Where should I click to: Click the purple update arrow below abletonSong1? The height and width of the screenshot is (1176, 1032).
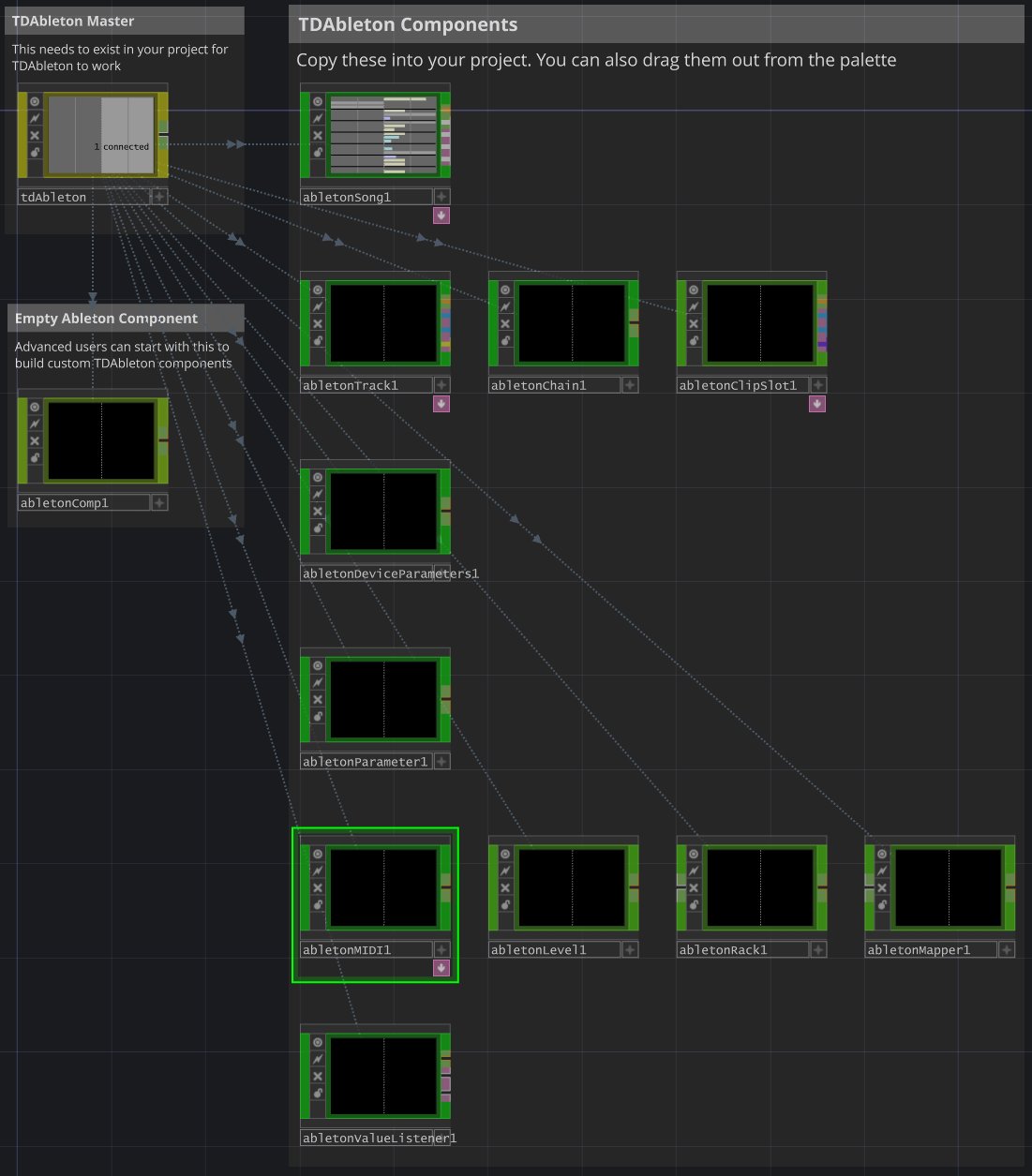click(441, 216)
